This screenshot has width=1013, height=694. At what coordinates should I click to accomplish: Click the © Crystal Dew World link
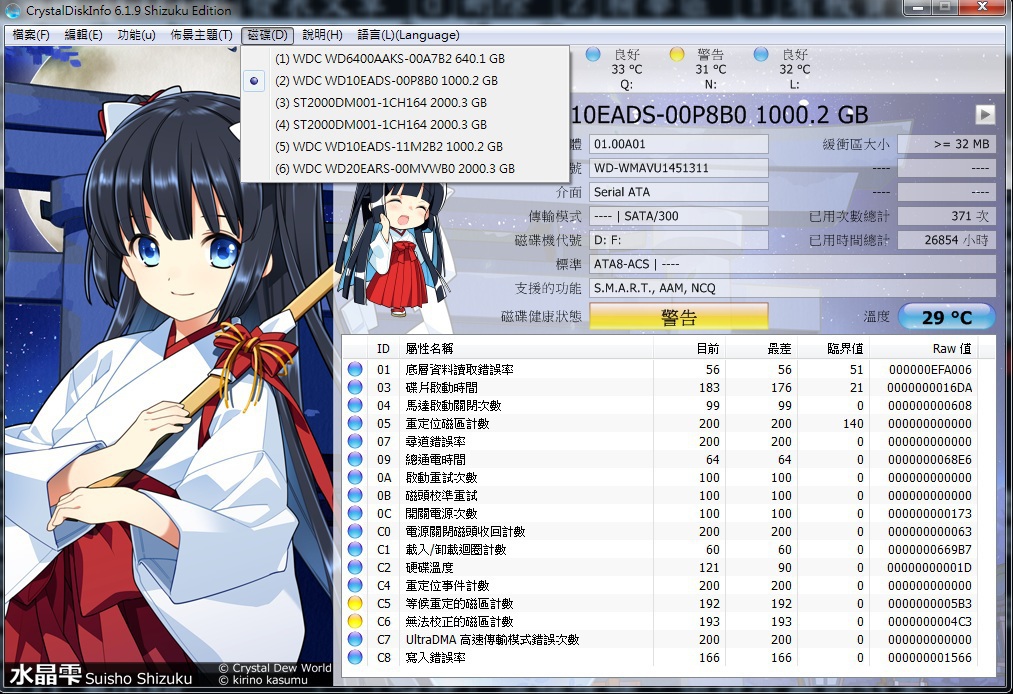(275, 668)
